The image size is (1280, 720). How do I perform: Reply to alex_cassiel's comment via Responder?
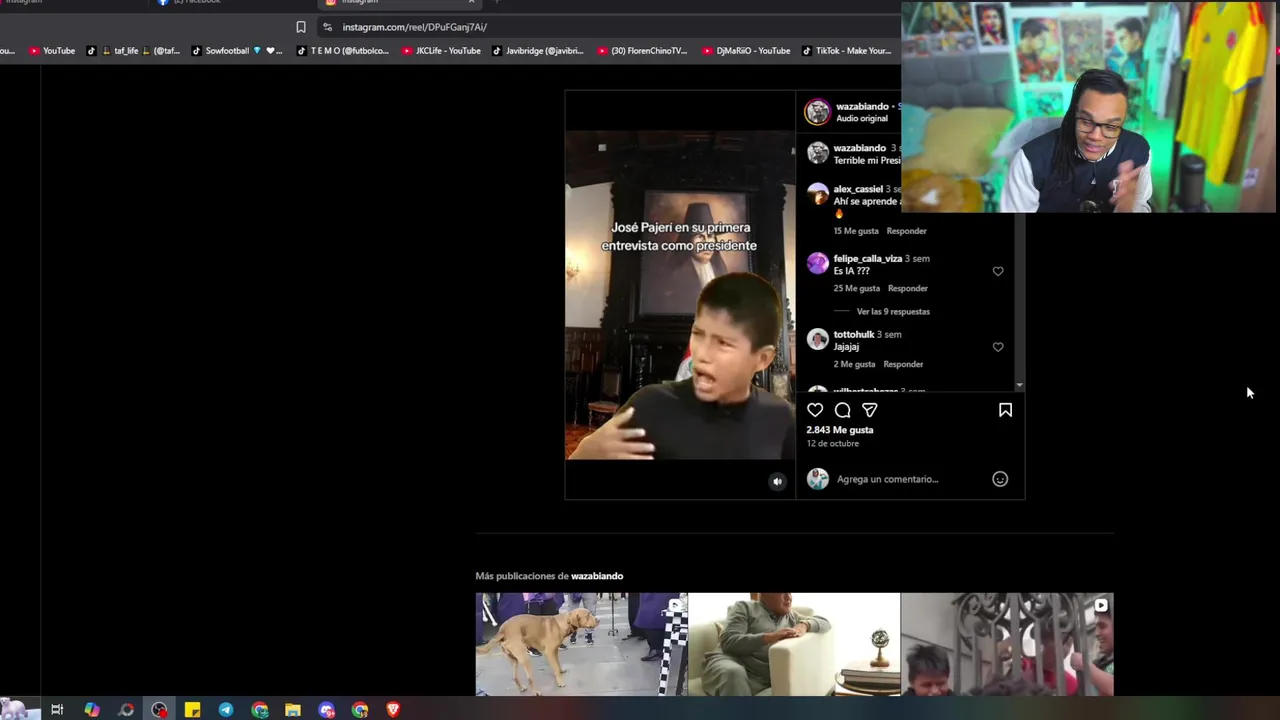pyautogui.click(x=906, y=231)
